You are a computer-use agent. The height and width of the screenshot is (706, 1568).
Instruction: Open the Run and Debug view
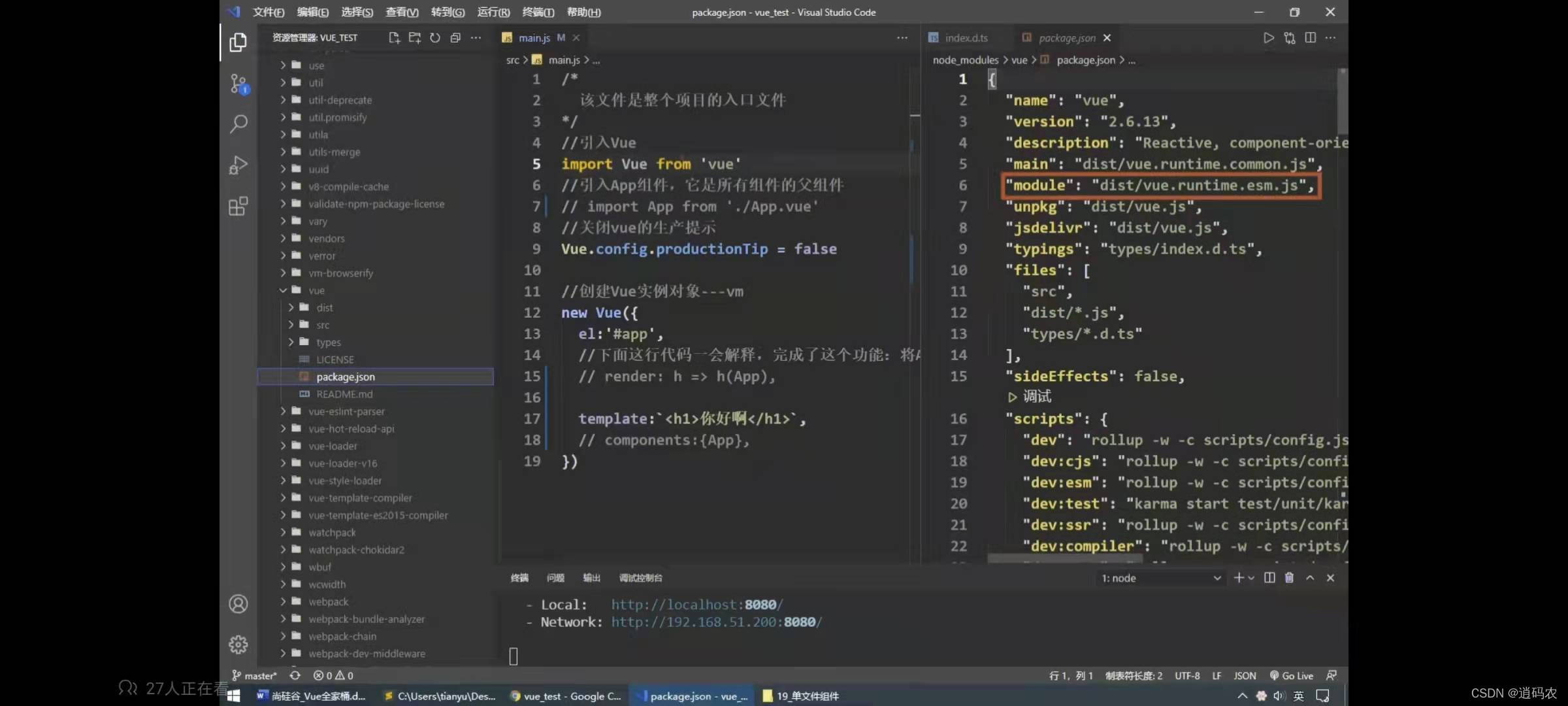tap(238, 165)
